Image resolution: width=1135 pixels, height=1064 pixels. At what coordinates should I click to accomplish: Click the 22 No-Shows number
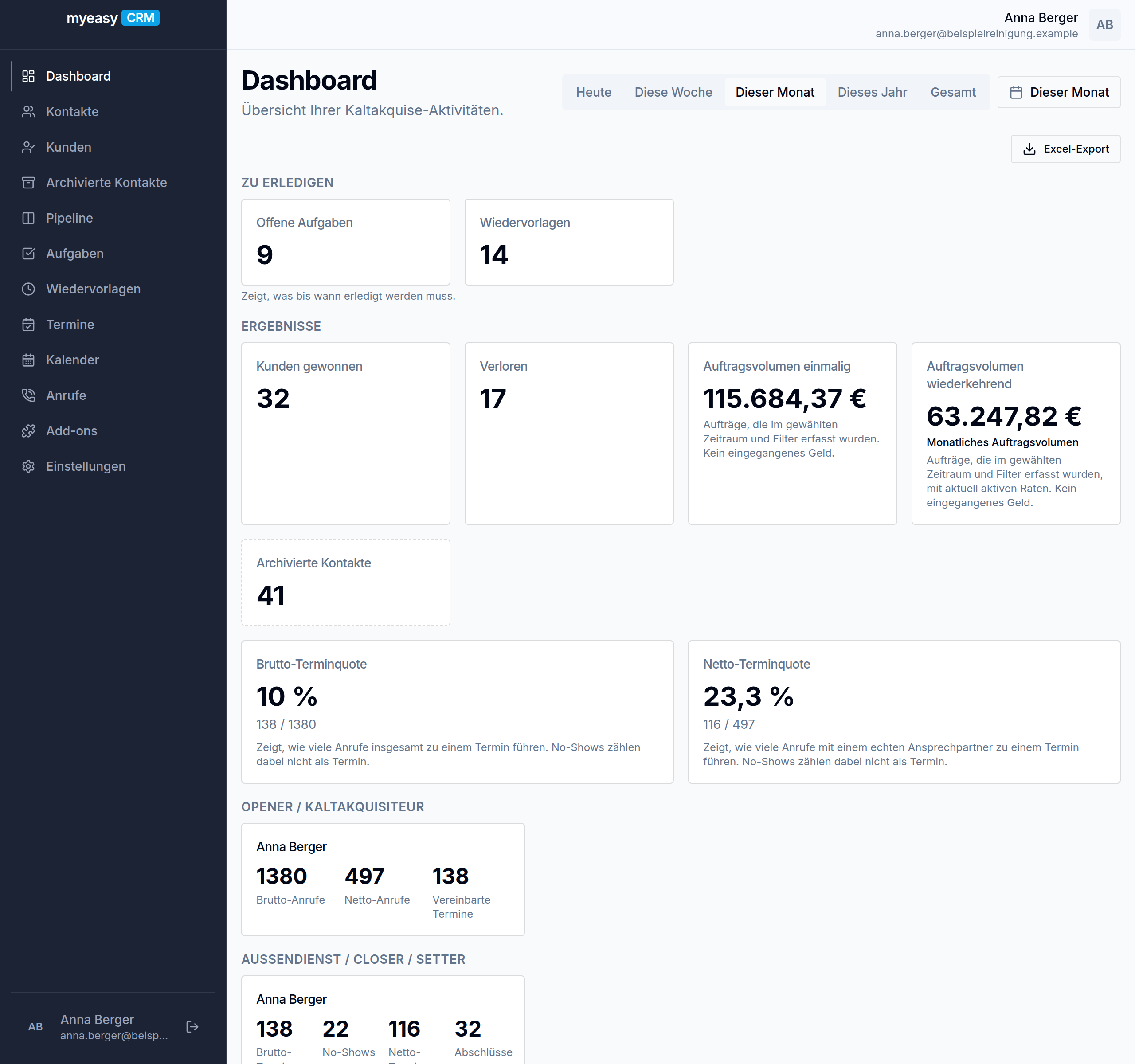tap(335, 1029)
